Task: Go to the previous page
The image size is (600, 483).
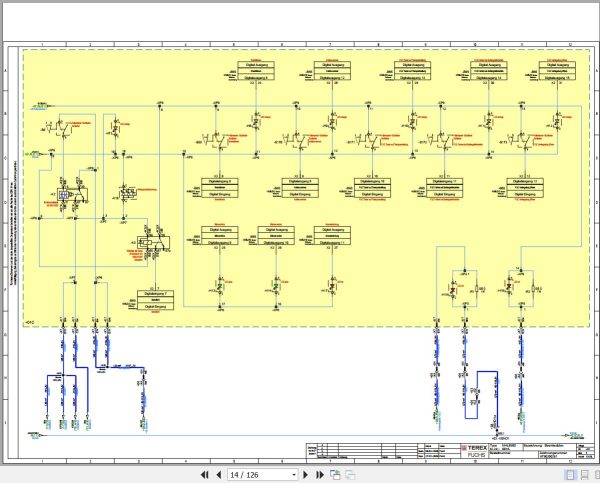Action: coord(219,475)
